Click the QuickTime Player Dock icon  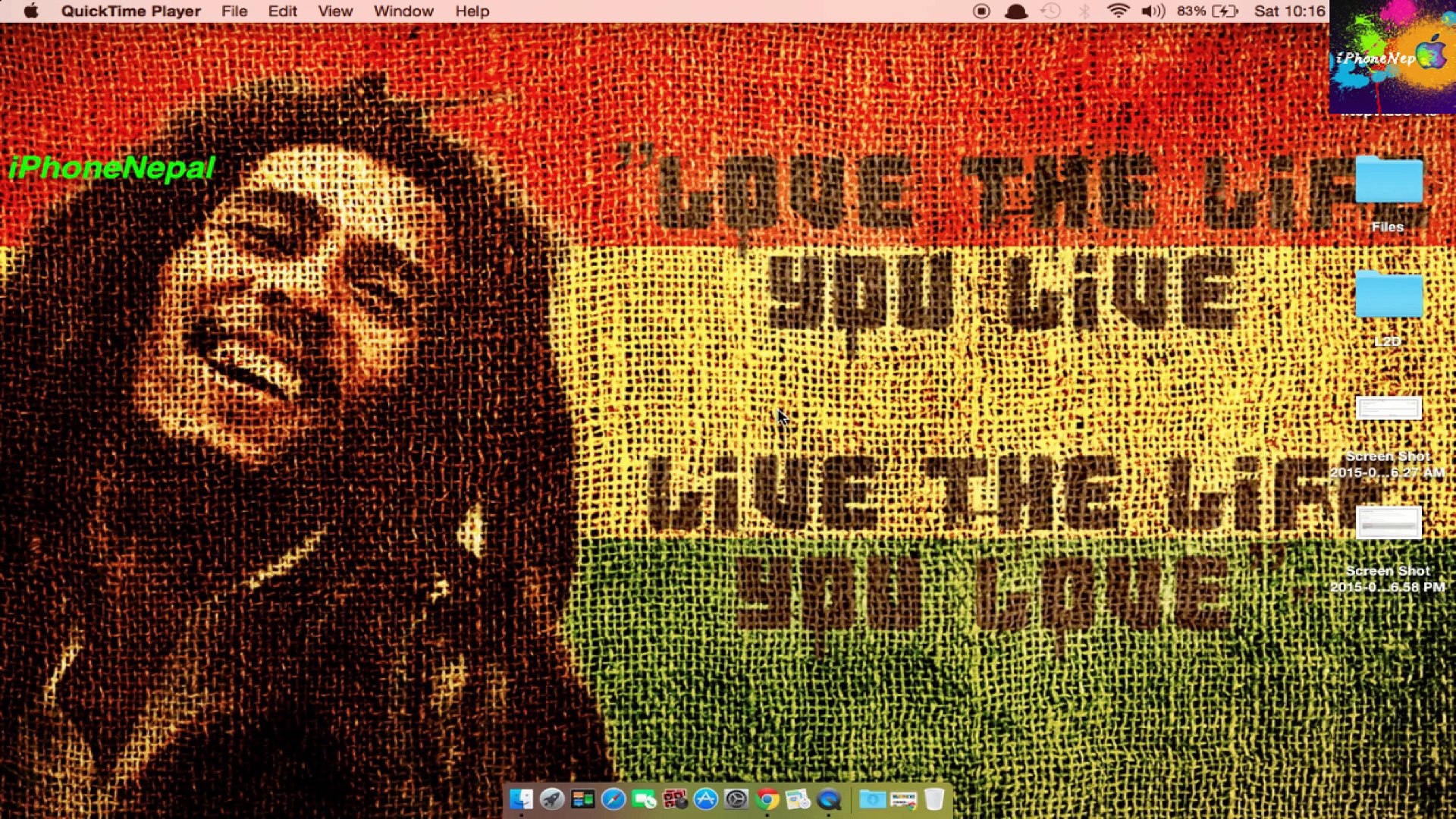(x=830, y=799)
